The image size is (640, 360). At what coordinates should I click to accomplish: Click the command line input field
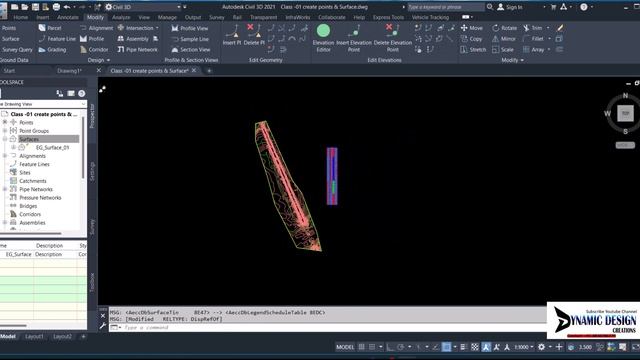(327, 327)
